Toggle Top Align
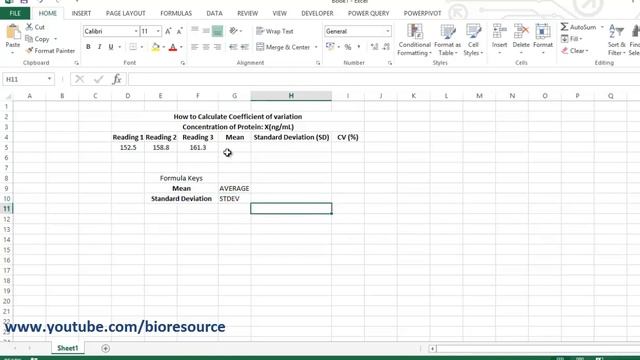640x360 pixels. click(x=195, y=31)
